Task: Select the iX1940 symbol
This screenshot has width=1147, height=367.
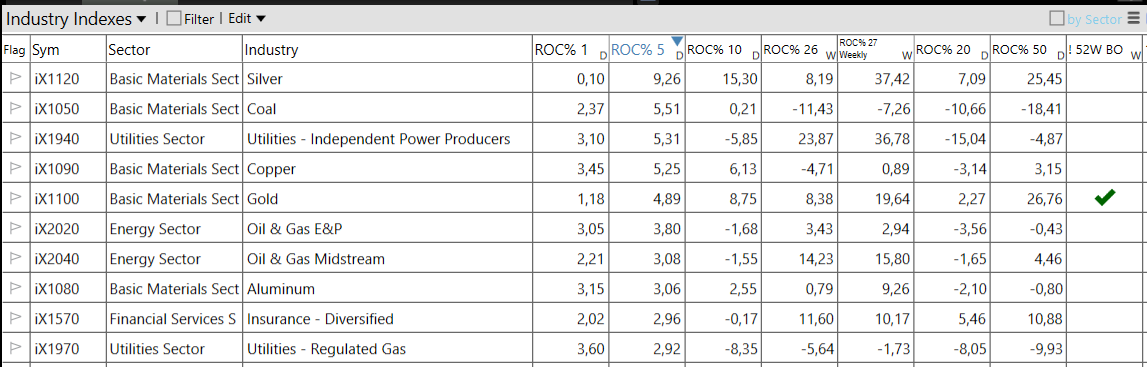Action: coord(56,139)
